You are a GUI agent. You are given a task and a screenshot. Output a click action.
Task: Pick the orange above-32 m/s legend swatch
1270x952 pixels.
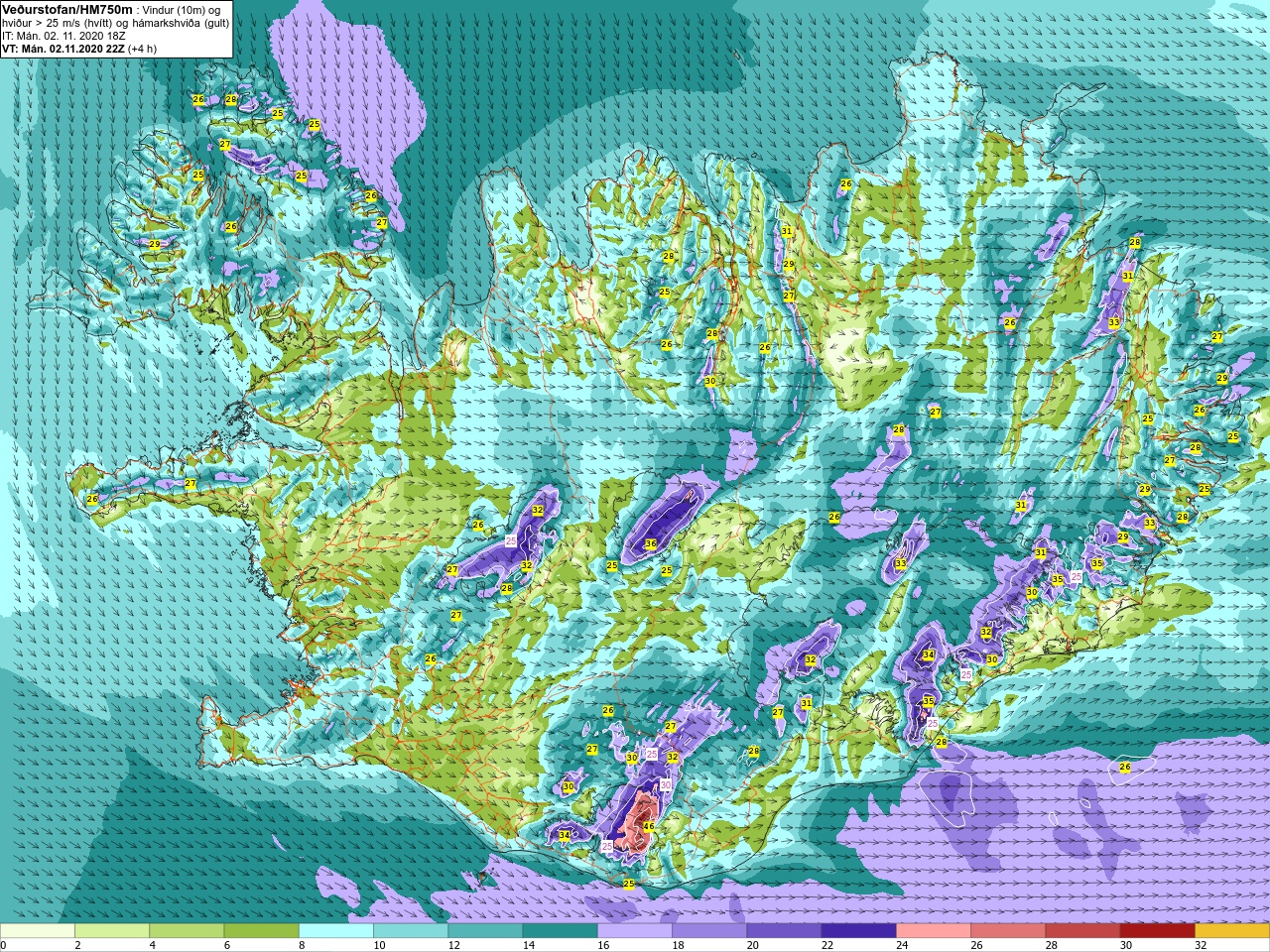point(1232,931)
